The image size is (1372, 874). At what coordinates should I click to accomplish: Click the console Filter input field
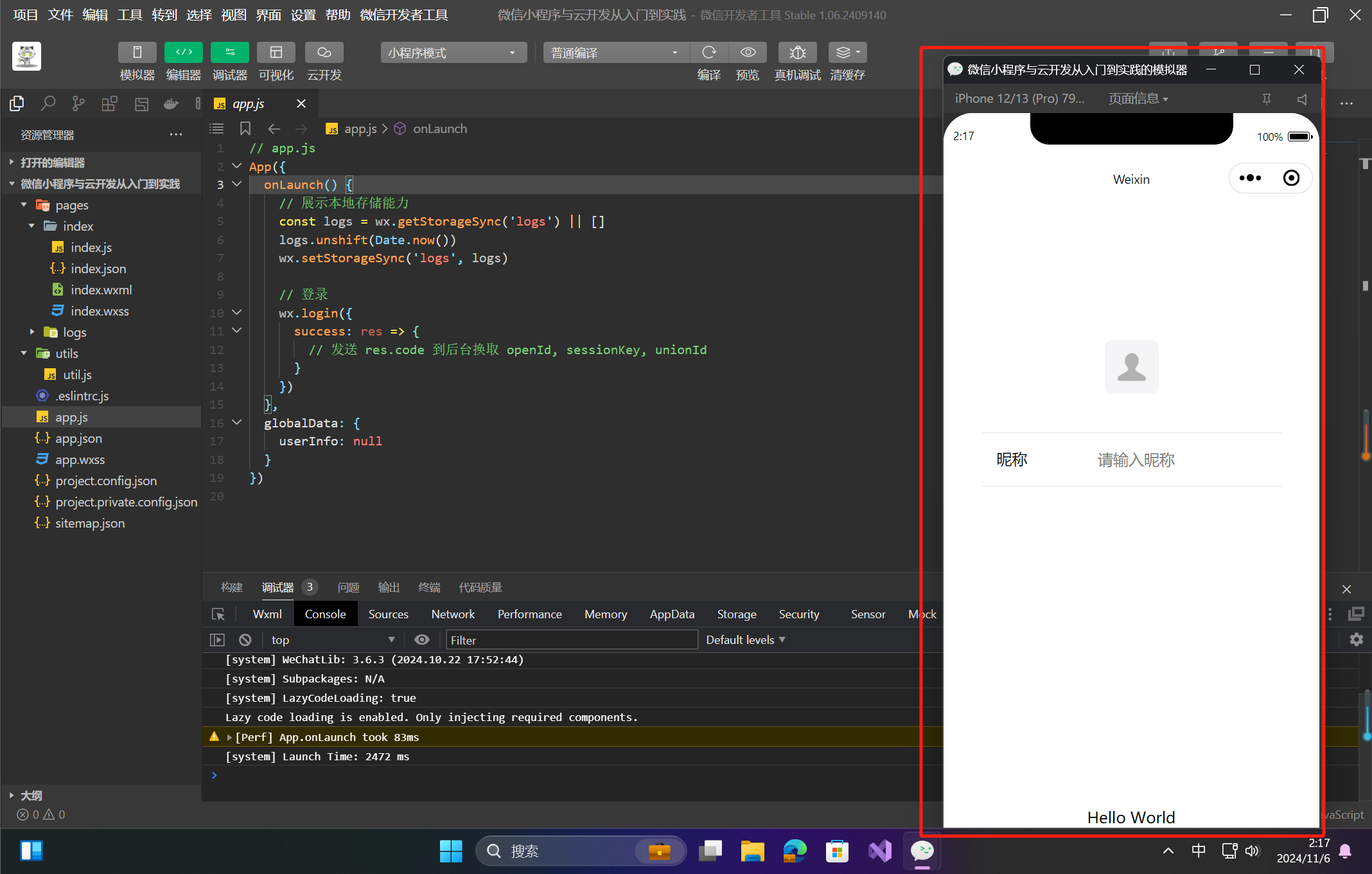[x=571, y=640]
